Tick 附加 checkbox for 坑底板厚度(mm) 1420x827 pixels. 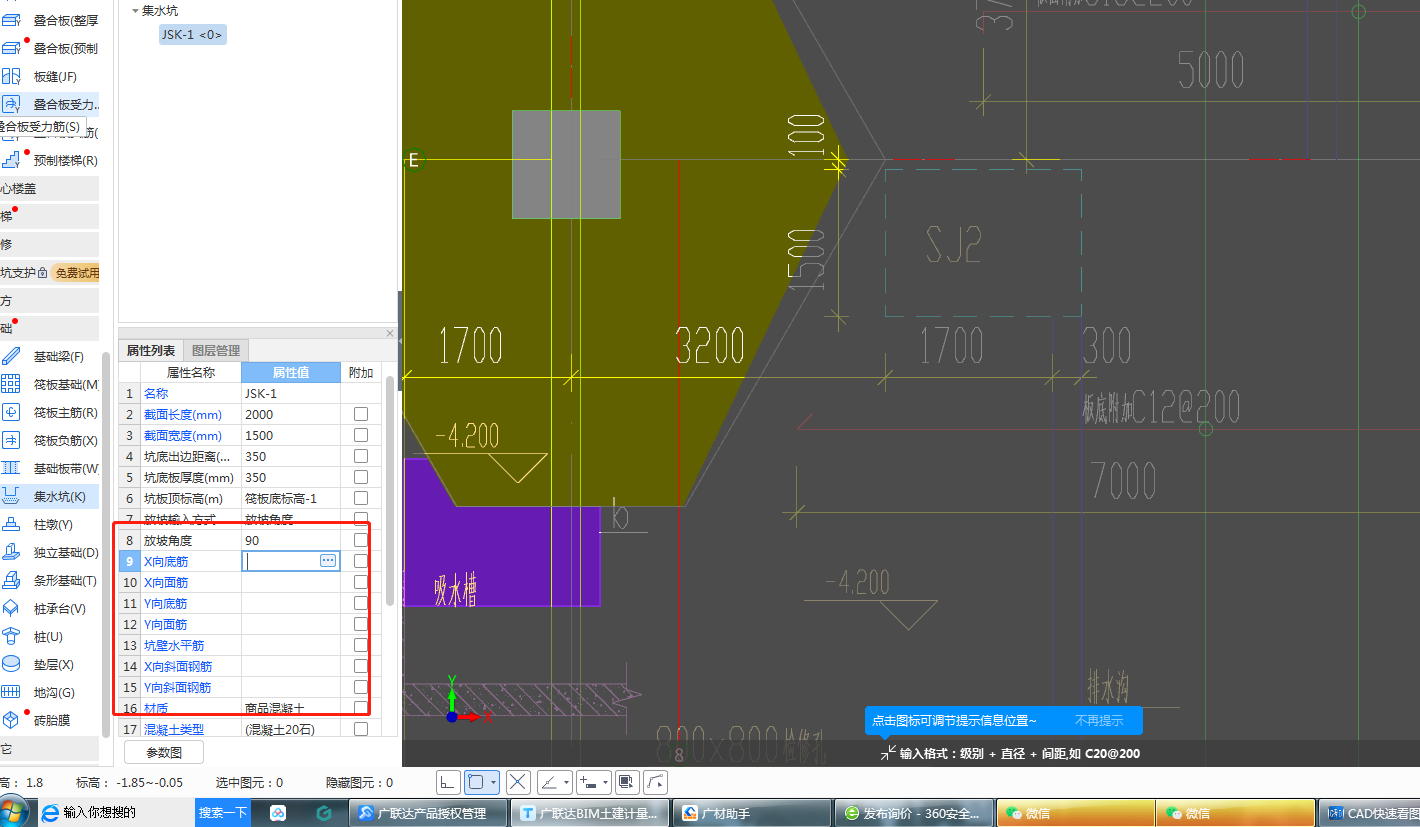click(x=361, y=477)
